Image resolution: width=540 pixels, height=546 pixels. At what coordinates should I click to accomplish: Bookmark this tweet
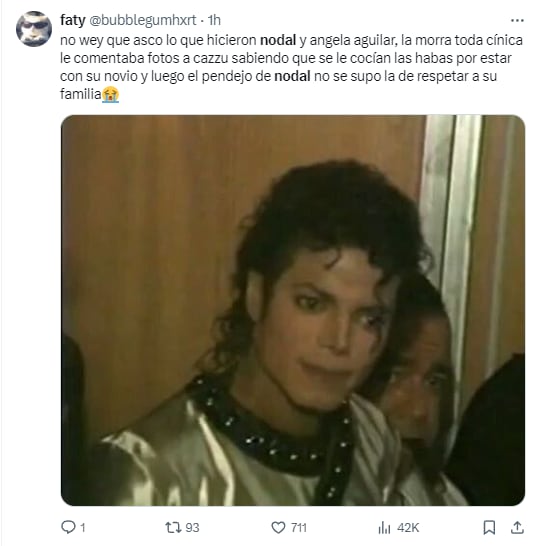pyautogui.click(x=489, y=527)
